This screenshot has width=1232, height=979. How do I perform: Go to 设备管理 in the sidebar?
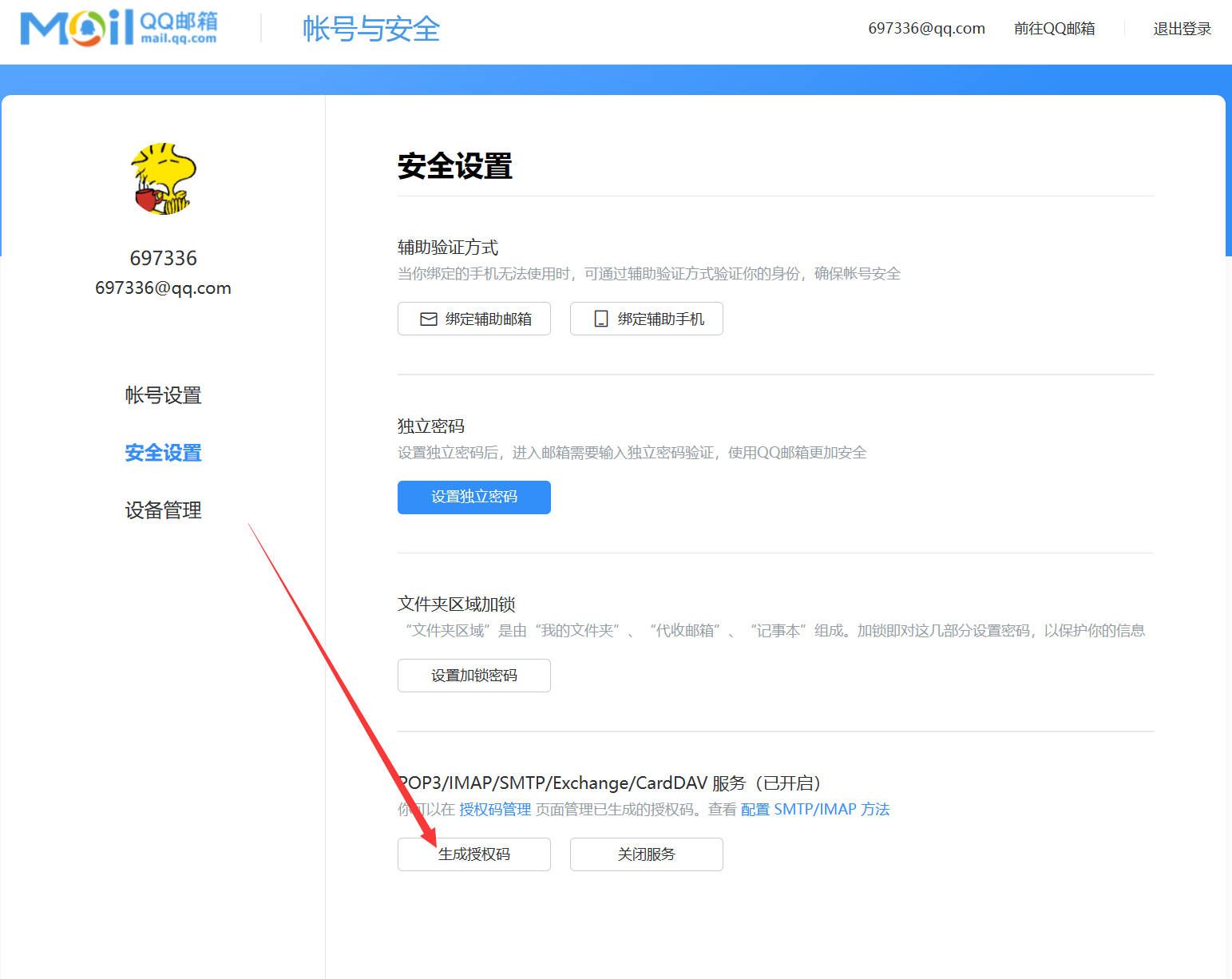164,510
